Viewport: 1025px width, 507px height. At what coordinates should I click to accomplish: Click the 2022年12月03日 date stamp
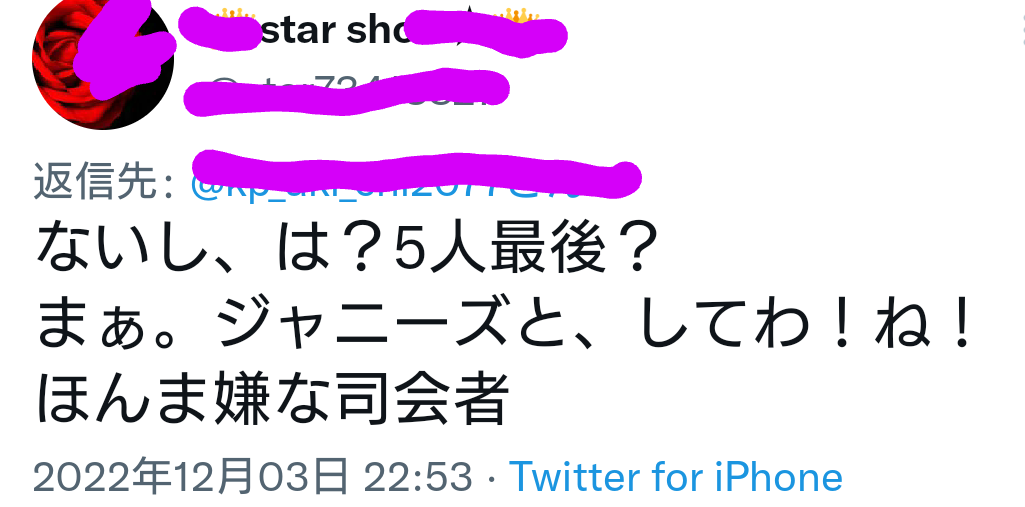click(191, 477)
